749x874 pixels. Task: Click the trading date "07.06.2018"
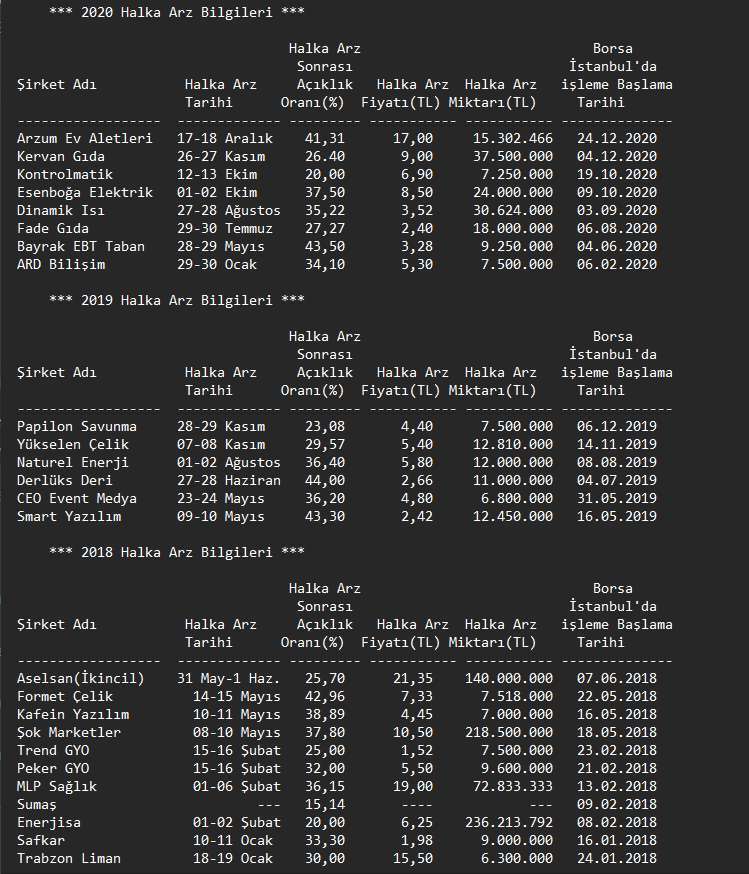click(617, 678)
